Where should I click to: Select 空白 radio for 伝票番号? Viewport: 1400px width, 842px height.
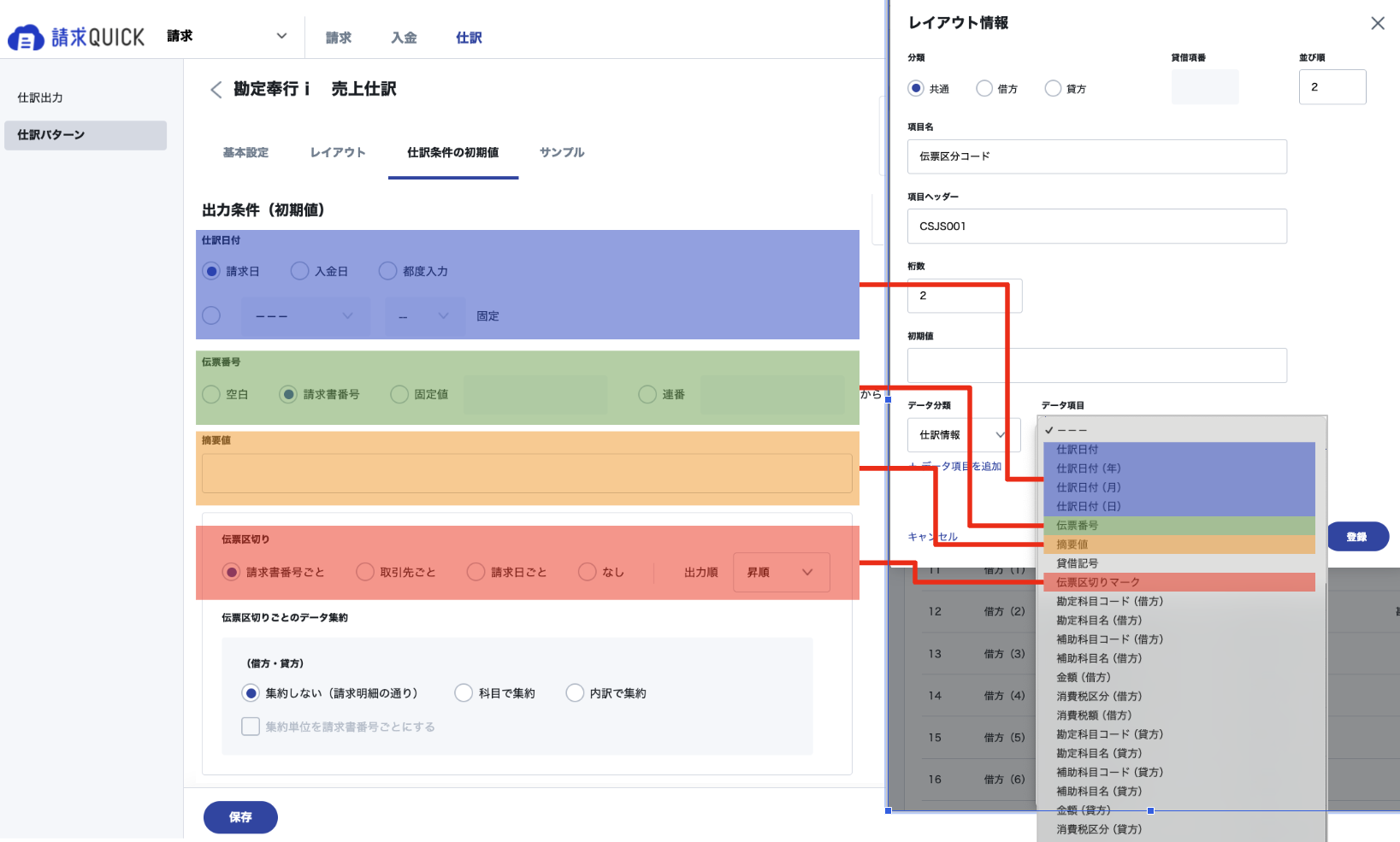211,394
